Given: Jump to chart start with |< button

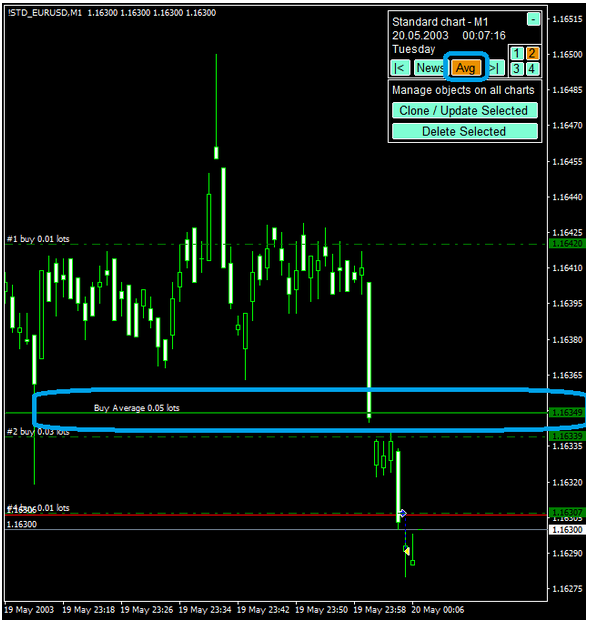Looking at the screenshot, I should (x=400, y=68).
